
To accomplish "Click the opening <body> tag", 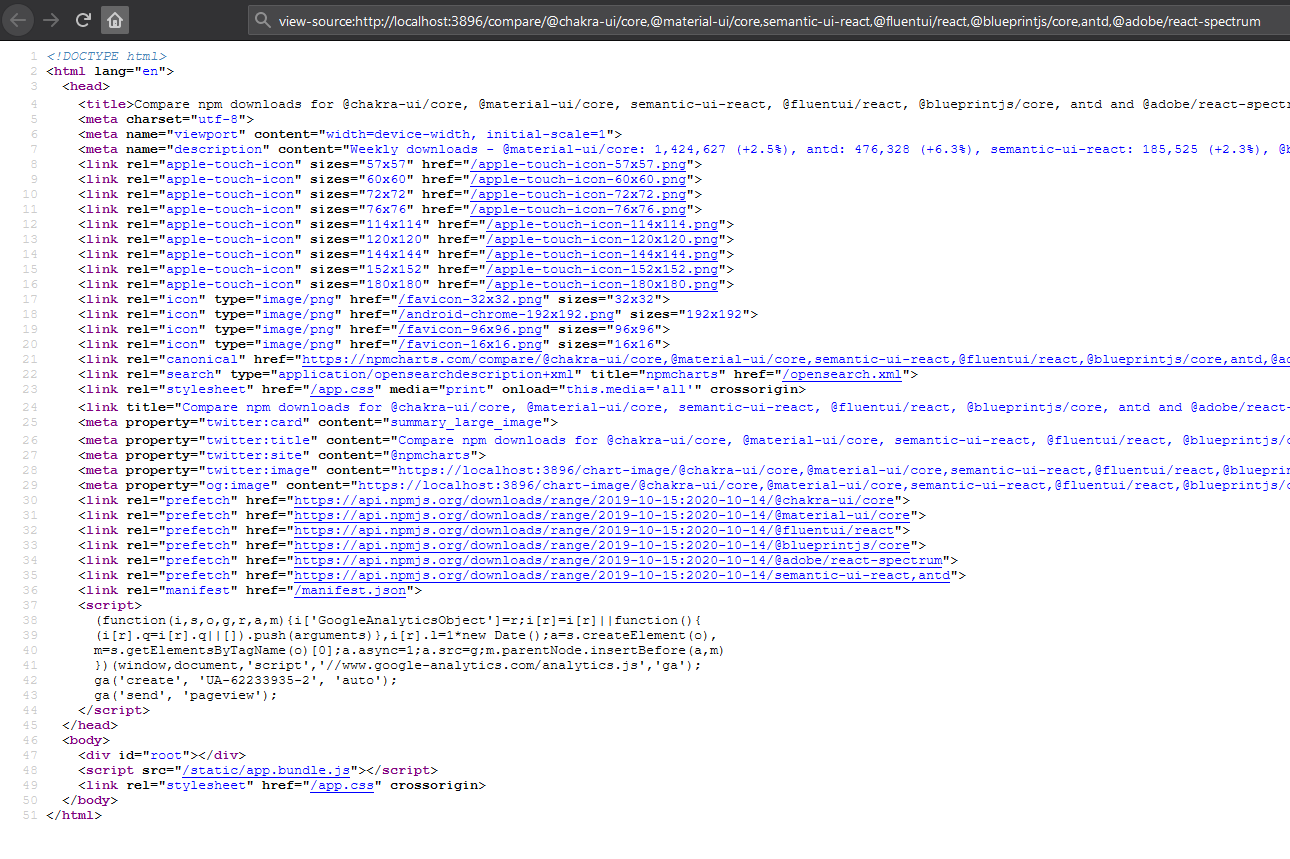I will [86, 740].
